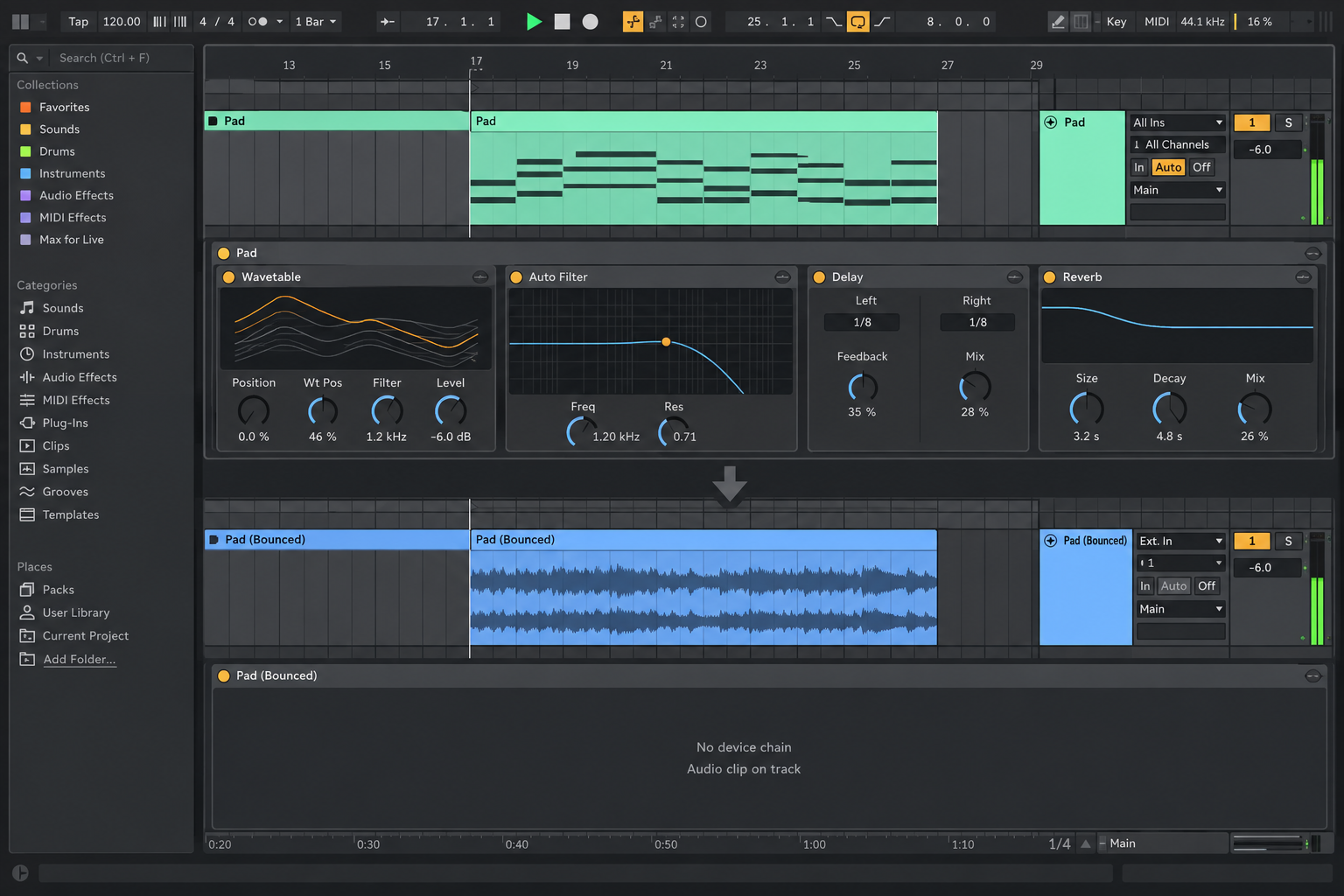Click Add Folder... link

(x=80, y=660)
